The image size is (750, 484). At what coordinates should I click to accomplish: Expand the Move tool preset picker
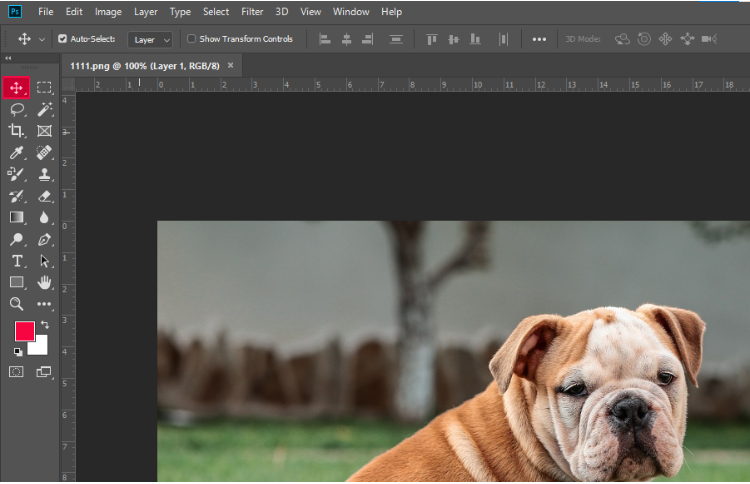pos(41,39)
